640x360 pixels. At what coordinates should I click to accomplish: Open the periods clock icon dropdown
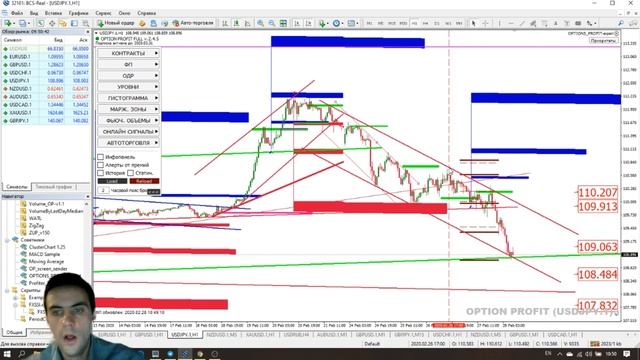338,23
